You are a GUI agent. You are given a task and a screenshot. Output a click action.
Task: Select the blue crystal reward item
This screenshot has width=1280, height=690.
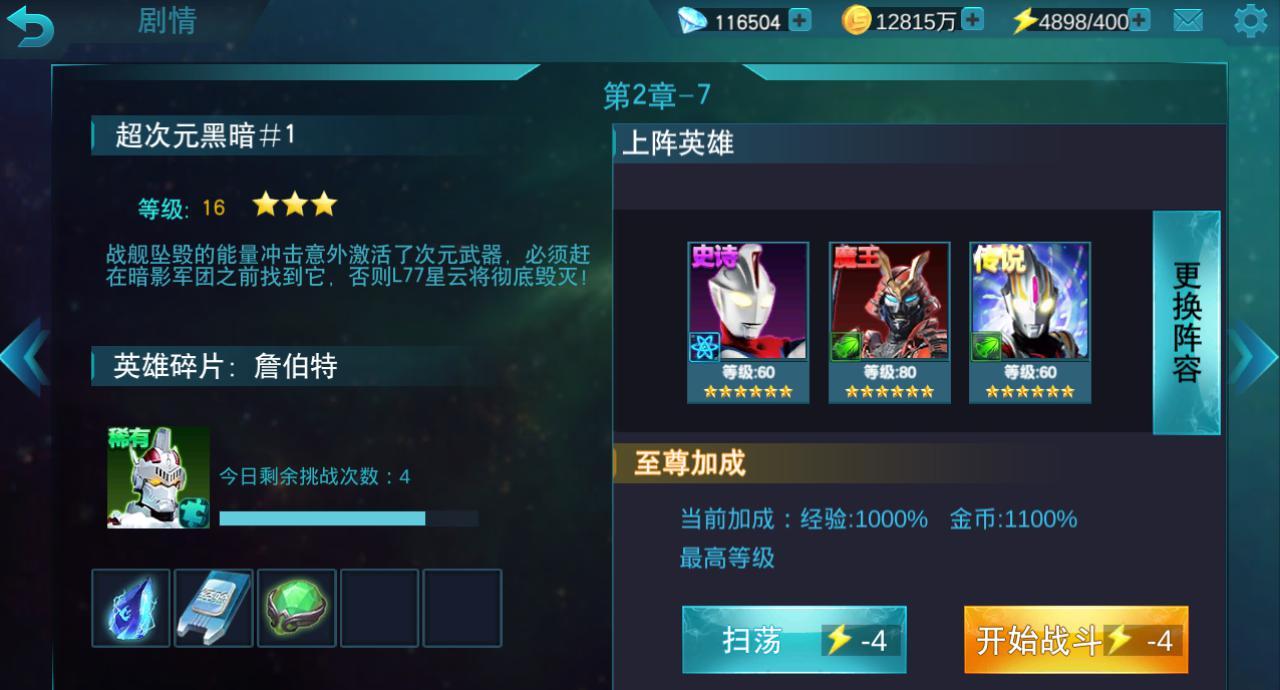131,608
